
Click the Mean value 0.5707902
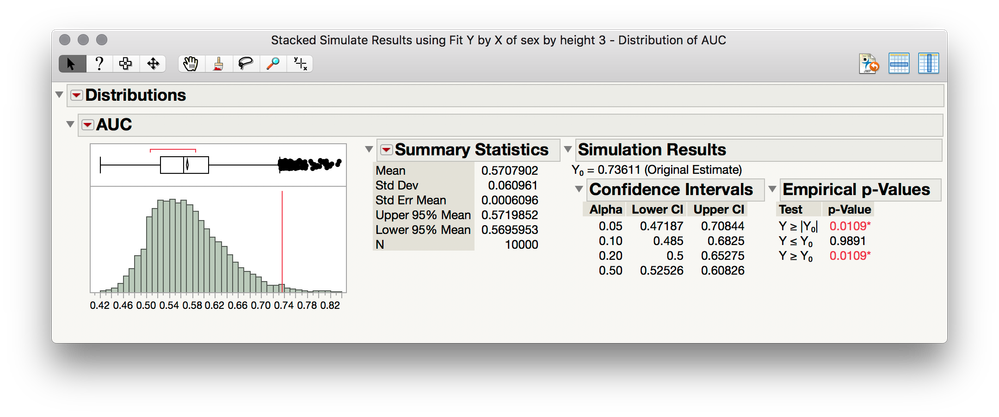[509, 171]
